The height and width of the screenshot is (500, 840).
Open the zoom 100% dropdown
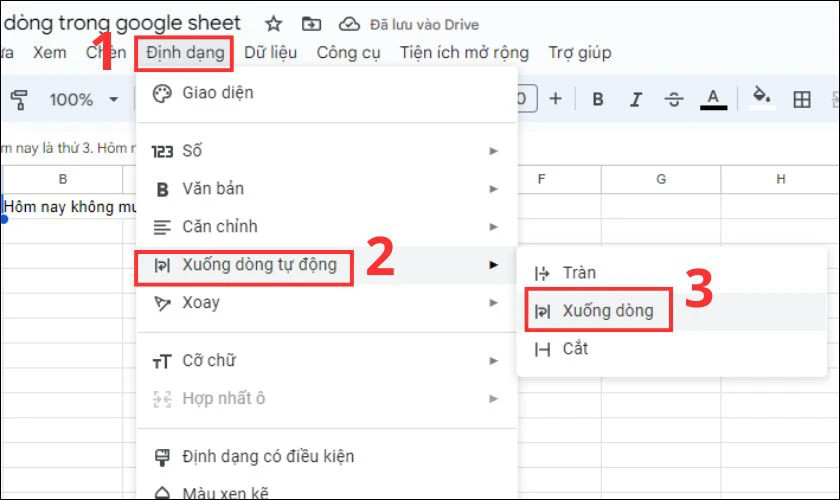coord(84,99)
